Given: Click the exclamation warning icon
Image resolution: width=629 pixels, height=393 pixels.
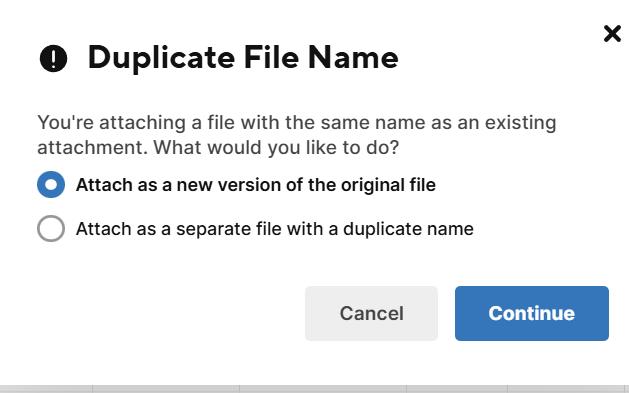Looking at the screenshot, I should click(x=53, y=59).
